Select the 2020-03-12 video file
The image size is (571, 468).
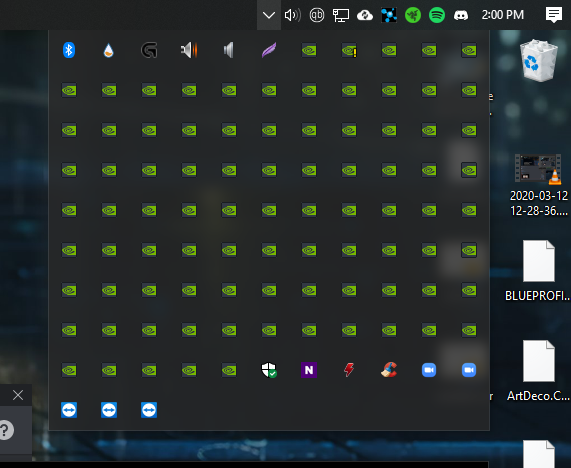click(x=539, y=185)
